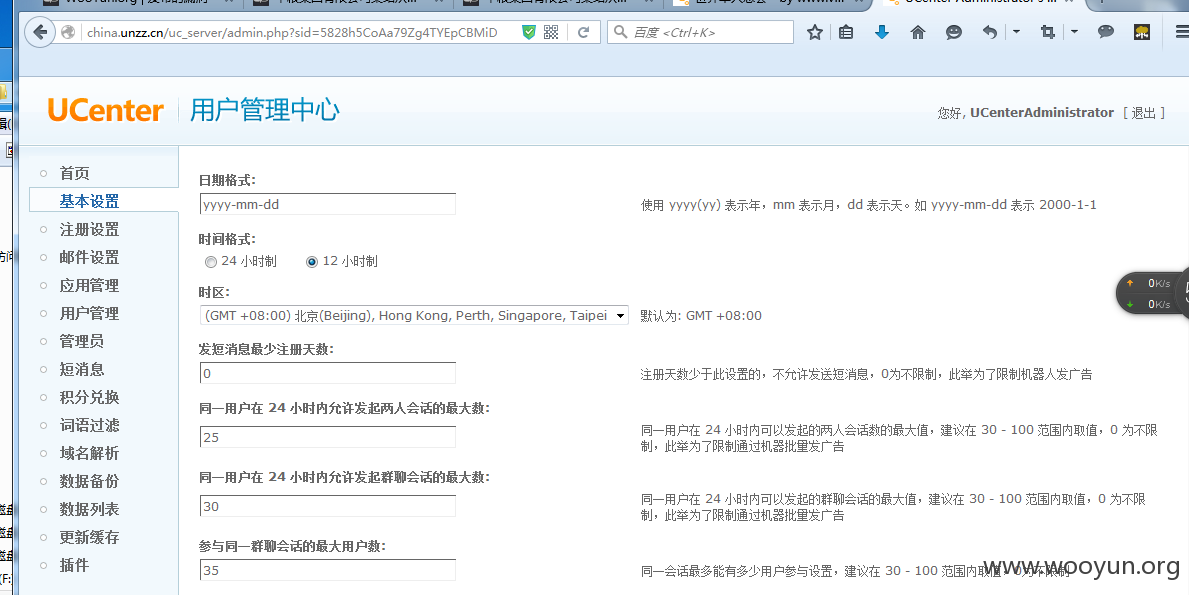Expand the screenshot tool dropdown arrow
Viewport: 1189px width, 595px height.
(1074, 32)
